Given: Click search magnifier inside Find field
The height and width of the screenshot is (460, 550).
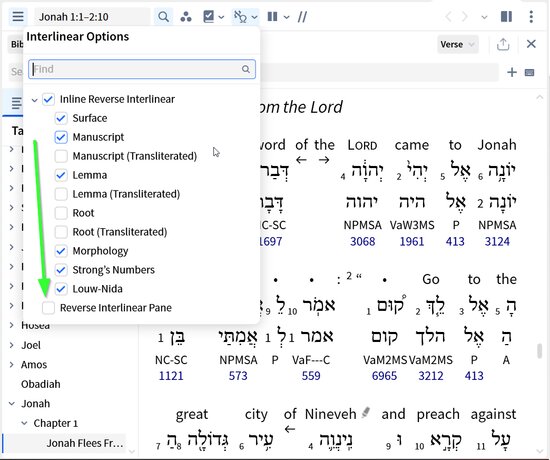Looking at the screenshot, I should point(246,69).
